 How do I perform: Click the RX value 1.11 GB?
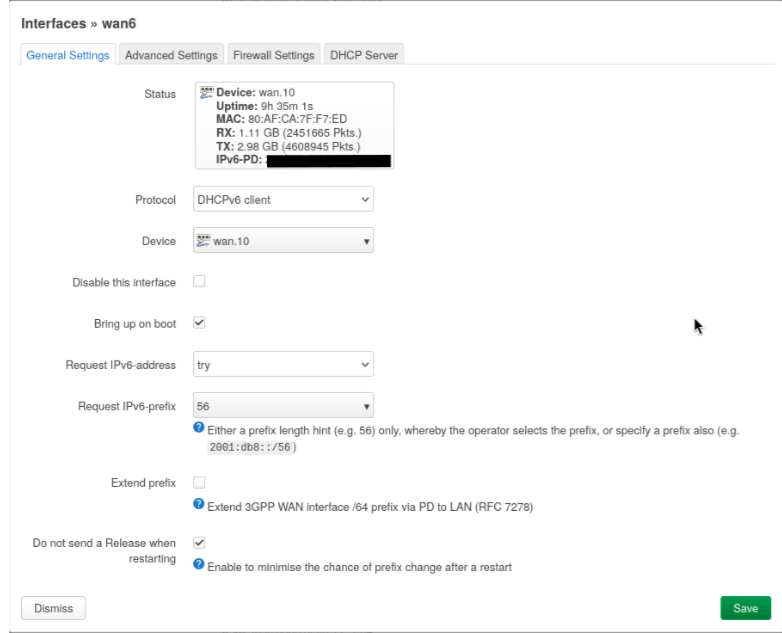pyautogui.click(x=259, y=133)
